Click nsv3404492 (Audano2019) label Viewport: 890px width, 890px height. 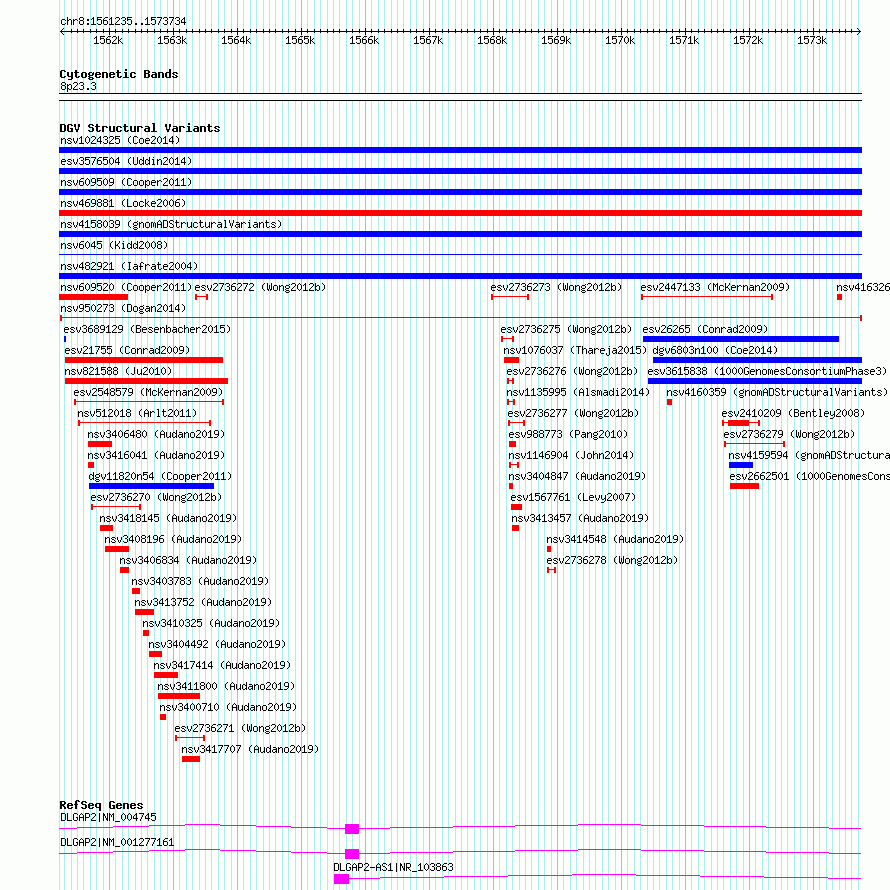(x=217, y=644)
